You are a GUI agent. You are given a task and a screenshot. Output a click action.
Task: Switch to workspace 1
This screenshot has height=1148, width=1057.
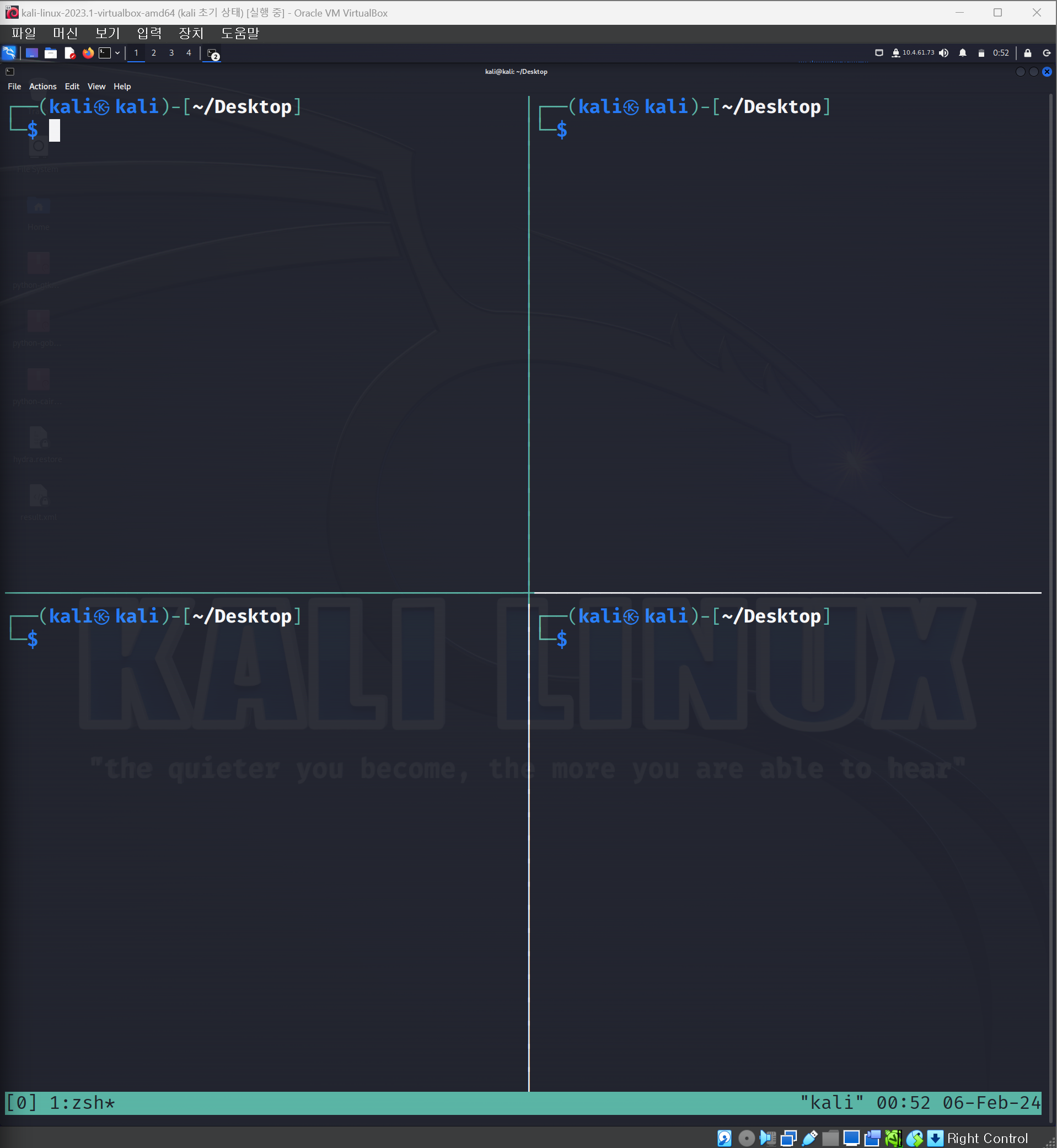[x=136, y=53]
